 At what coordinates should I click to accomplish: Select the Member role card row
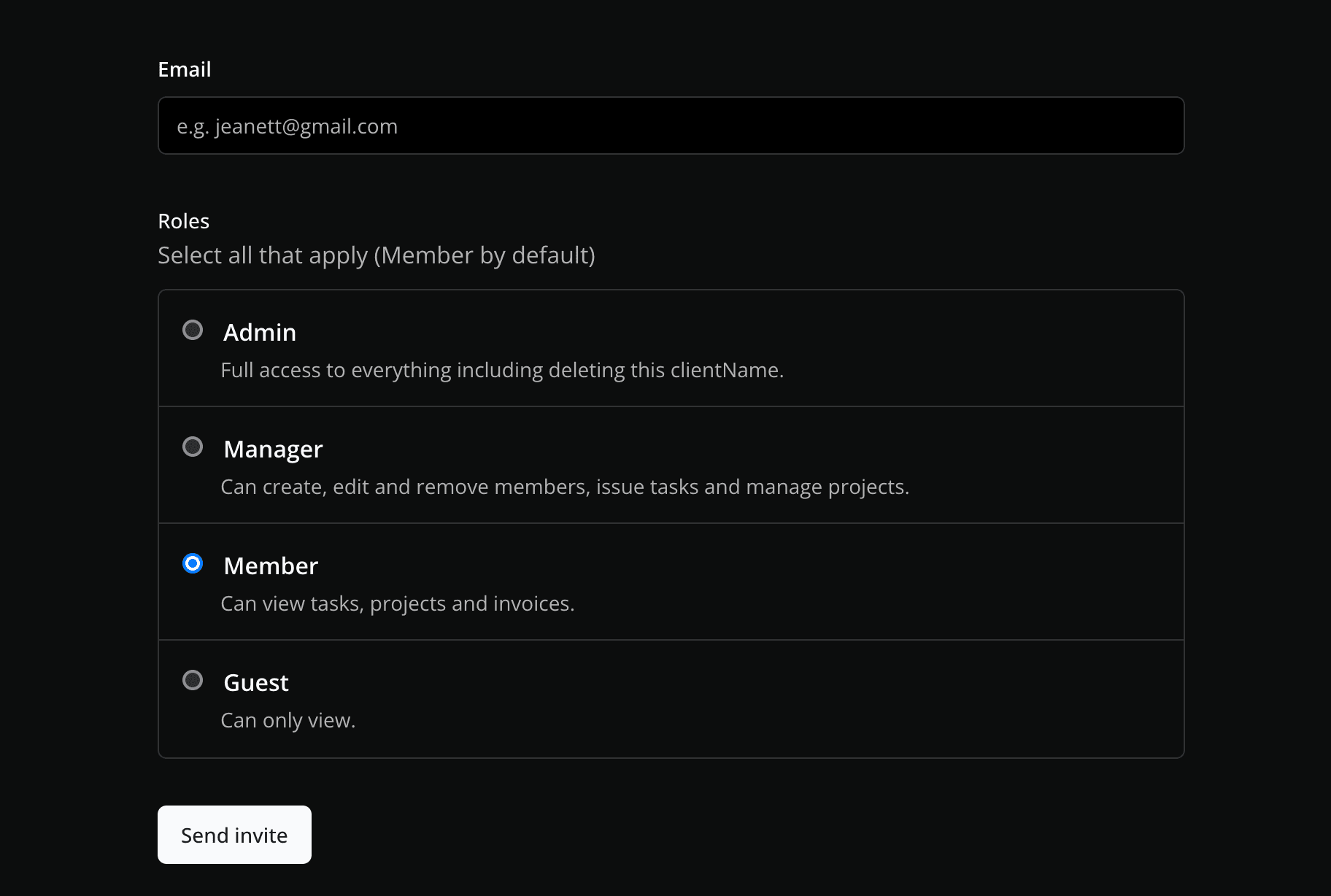click(670, 582)
